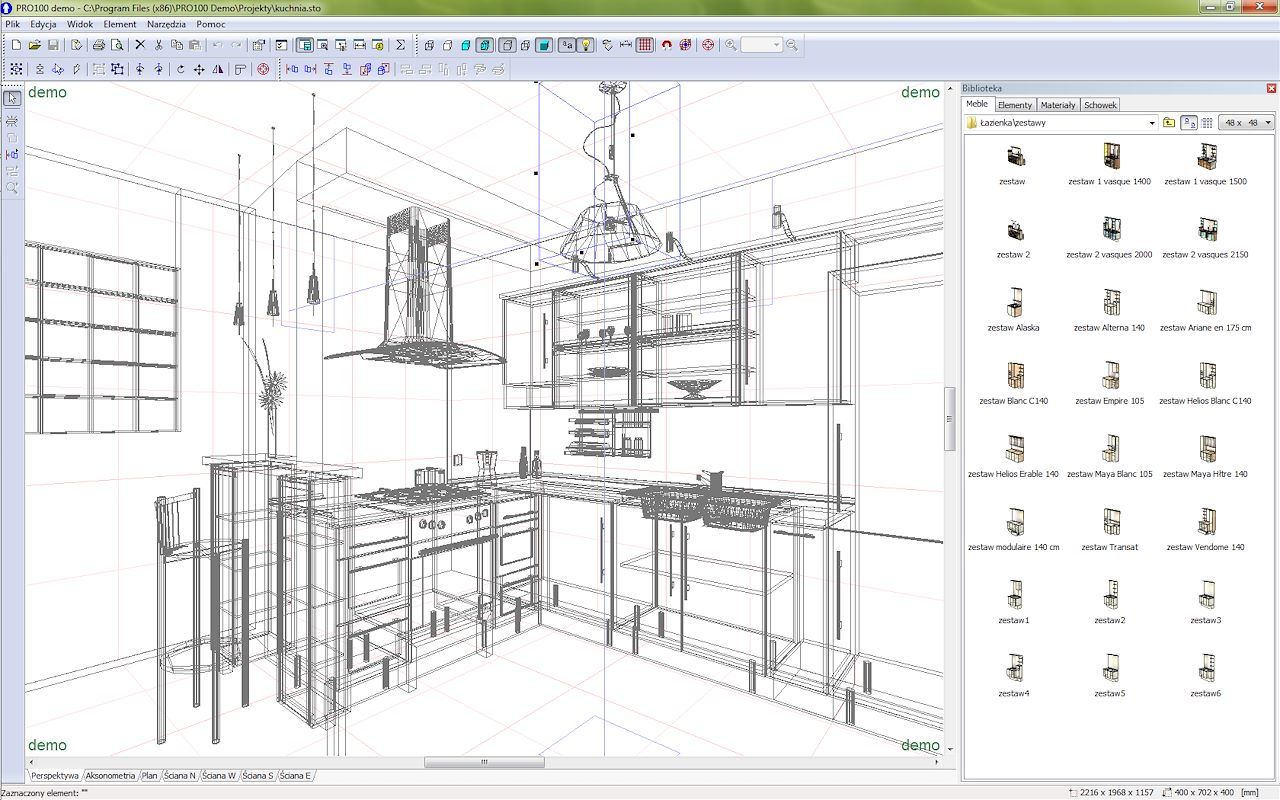
Task: Click the open project folder icon
Action: pos(35,45)
